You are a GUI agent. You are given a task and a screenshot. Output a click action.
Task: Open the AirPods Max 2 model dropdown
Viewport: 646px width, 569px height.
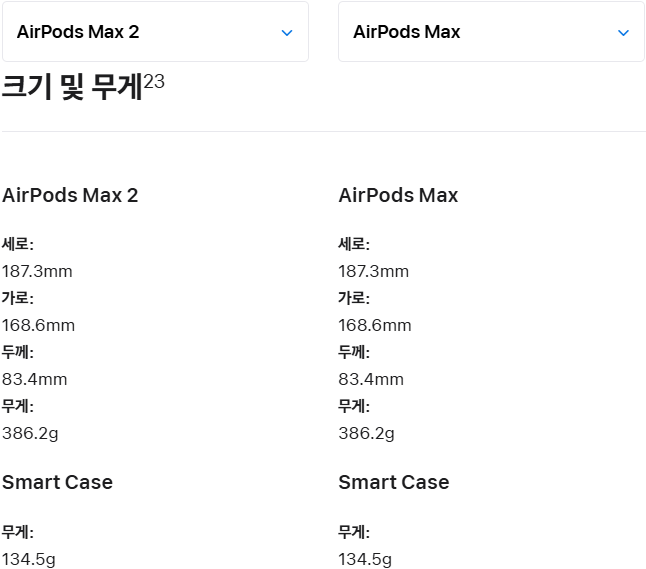[154, 32]
